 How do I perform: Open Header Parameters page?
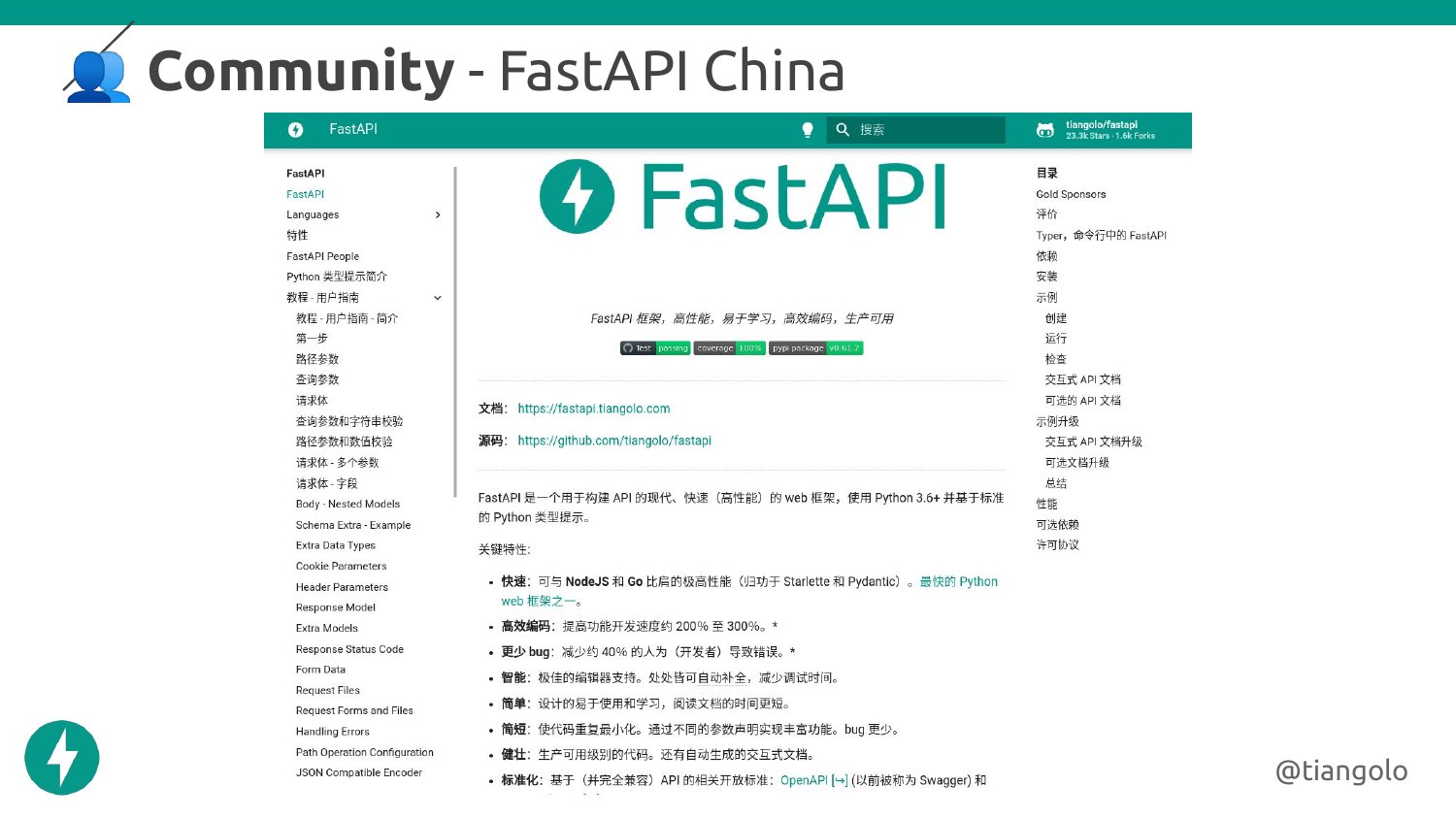(x=342, y=587)
